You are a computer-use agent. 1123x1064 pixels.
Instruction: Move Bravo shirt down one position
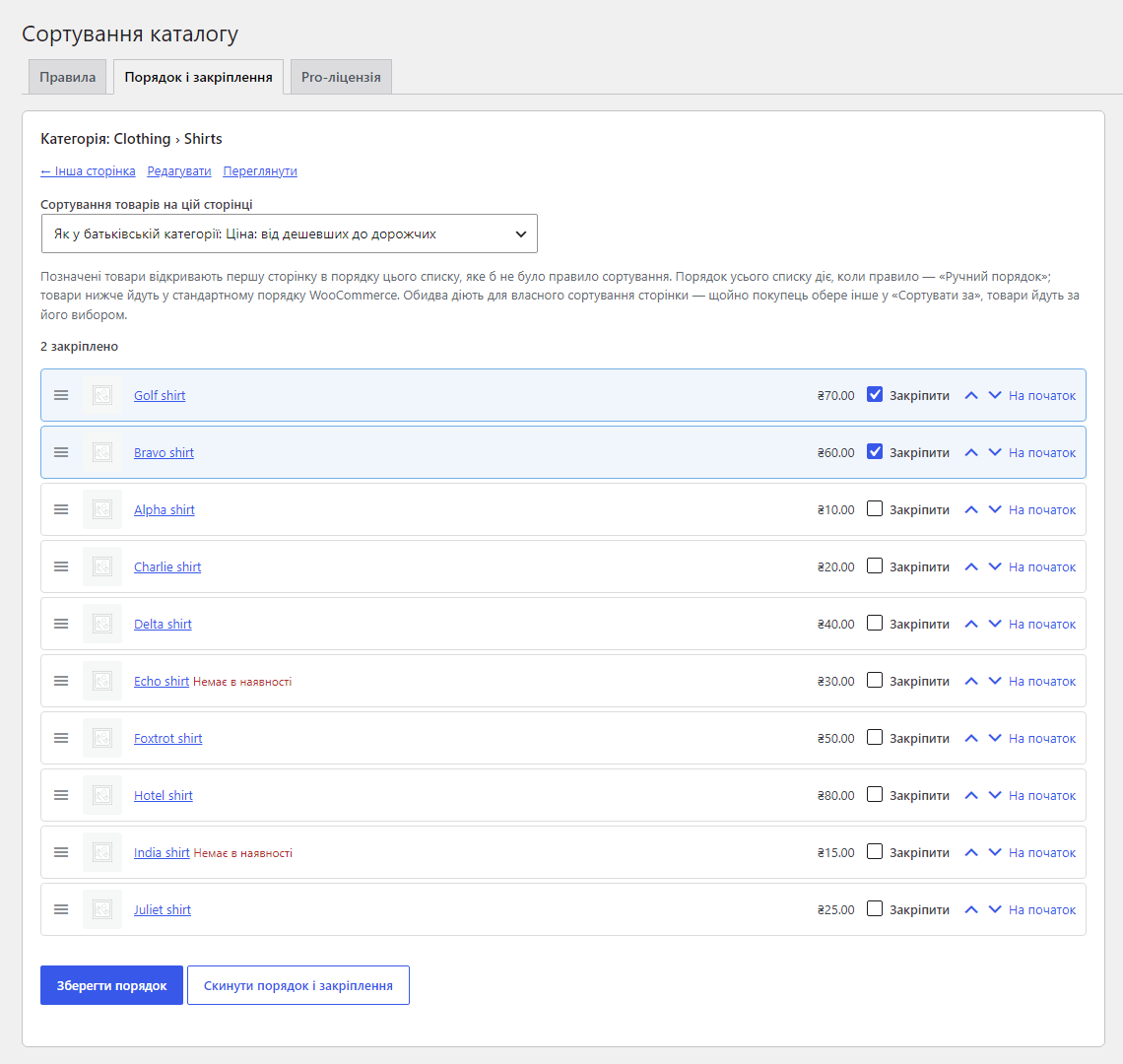pyautogui.click(x=995, y=453)
